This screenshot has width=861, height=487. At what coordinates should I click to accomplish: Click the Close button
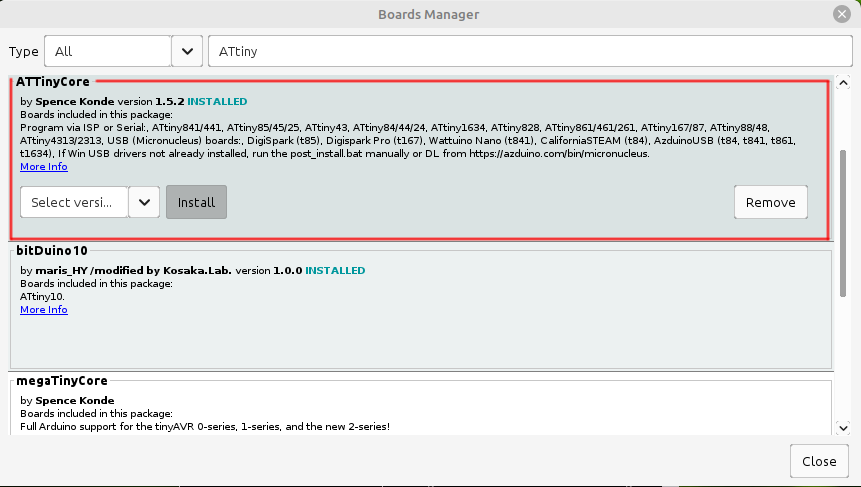(819, 461)
